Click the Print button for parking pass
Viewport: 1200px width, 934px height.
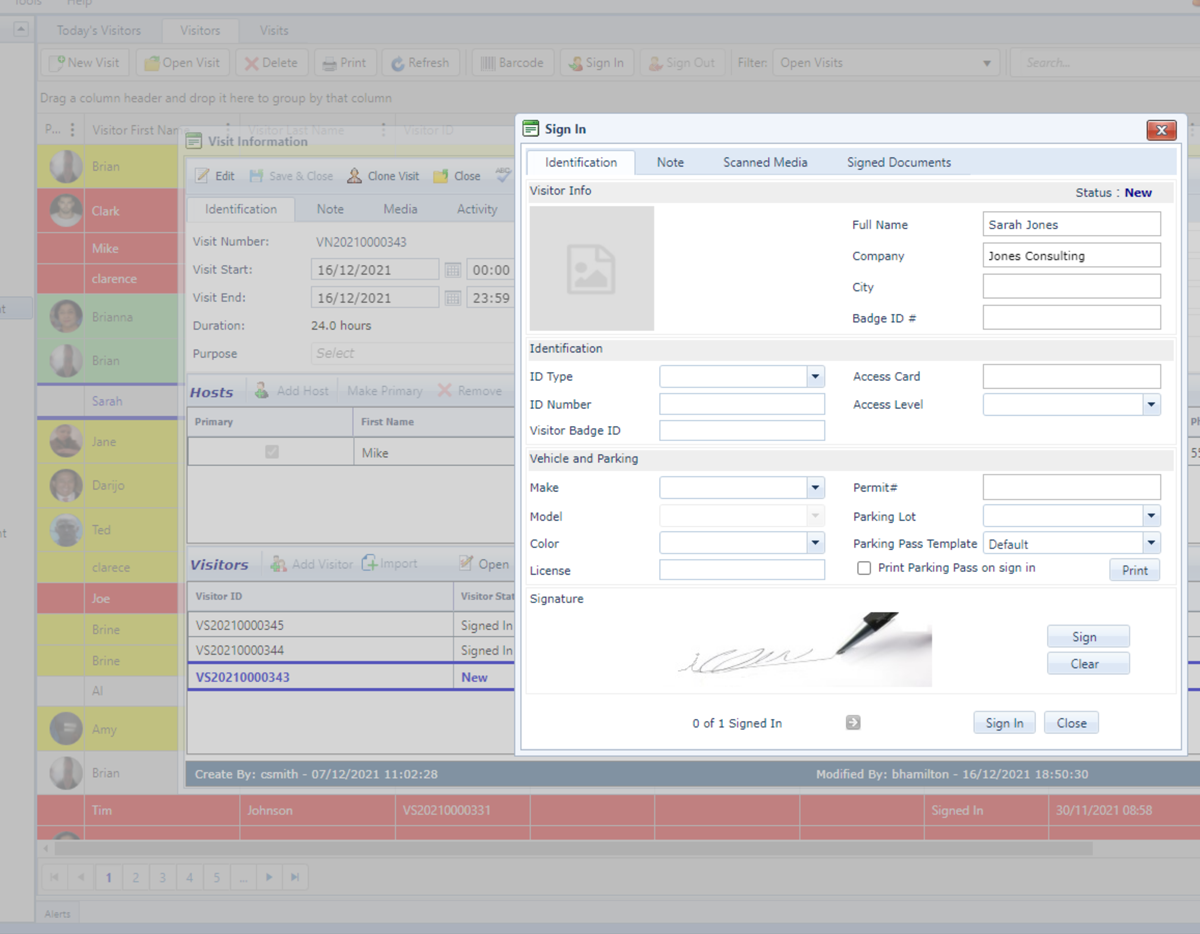[x=1135, y=570]
